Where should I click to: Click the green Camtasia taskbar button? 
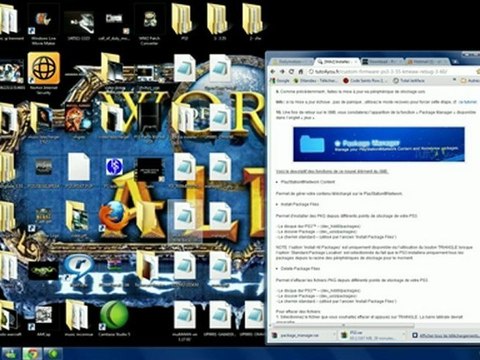point(53,353)
